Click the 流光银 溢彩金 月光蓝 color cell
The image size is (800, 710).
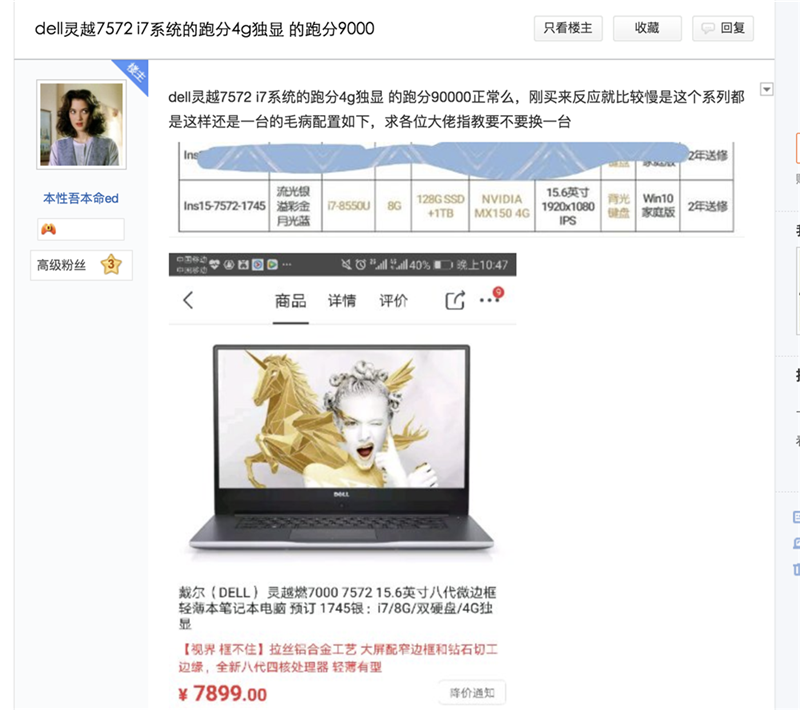[x=293, y=206]
